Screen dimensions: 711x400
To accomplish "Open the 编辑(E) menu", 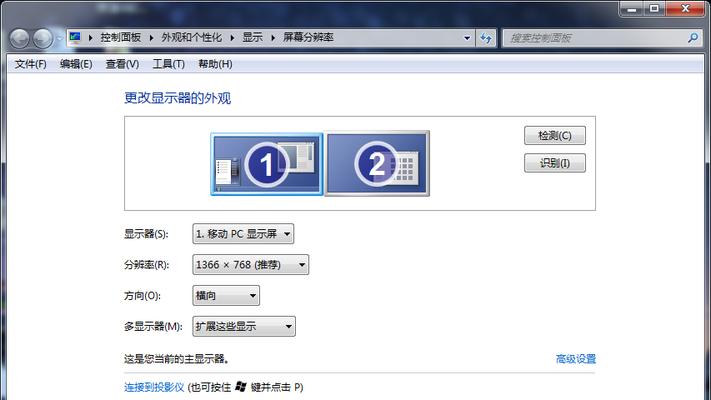I will (x=76, y=64).
